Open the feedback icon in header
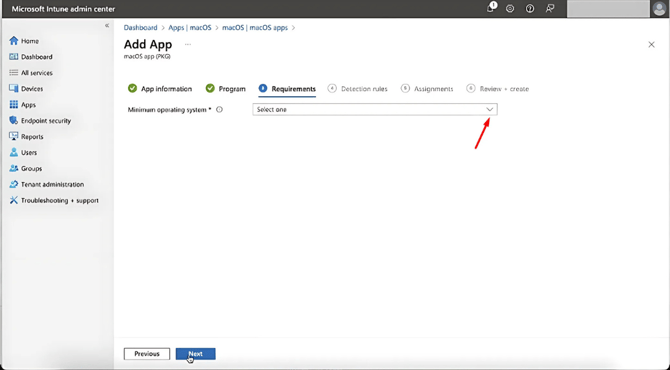This screenshot has height=370, width=670. click(550, 9)
